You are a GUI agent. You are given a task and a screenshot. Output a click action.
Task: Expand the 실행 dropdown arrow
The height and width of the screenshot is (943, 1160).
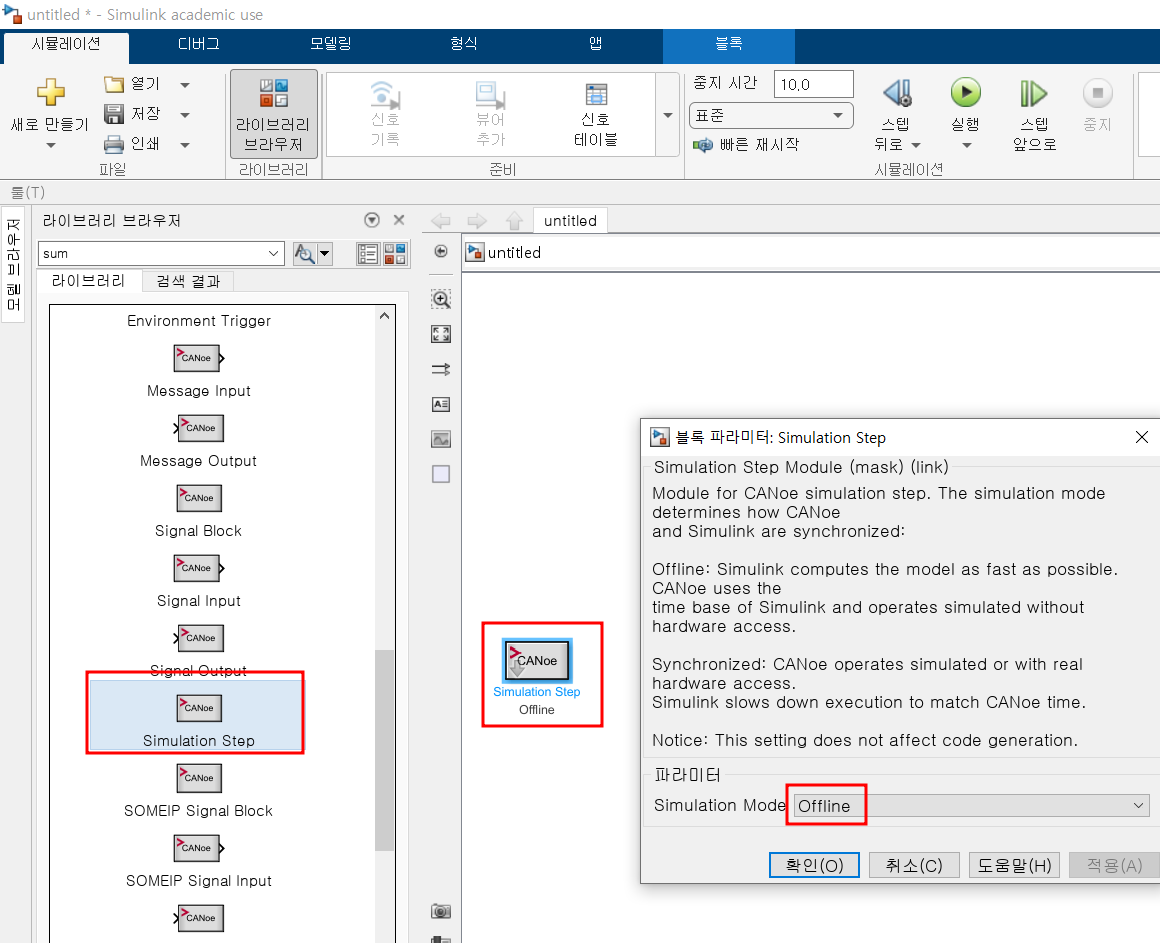coord(966,146)
